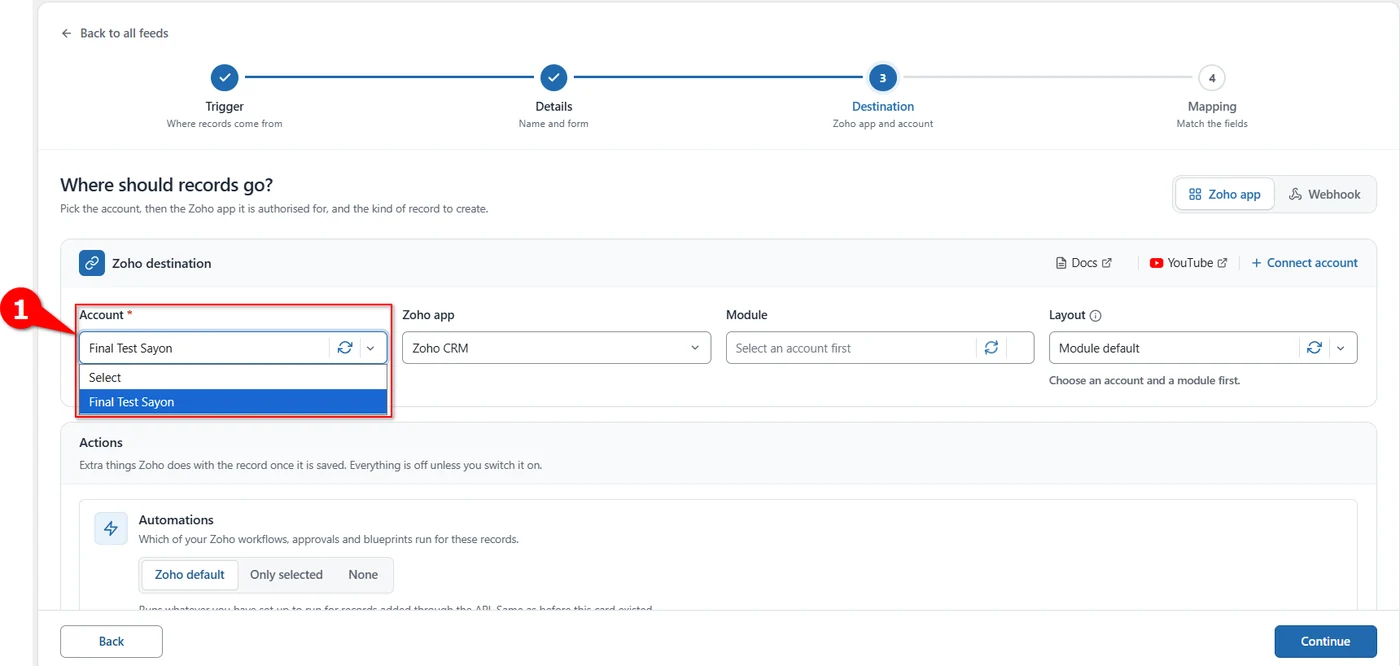
Task: Click the Zoho destination link icon
Action: (x=92, y=263)
